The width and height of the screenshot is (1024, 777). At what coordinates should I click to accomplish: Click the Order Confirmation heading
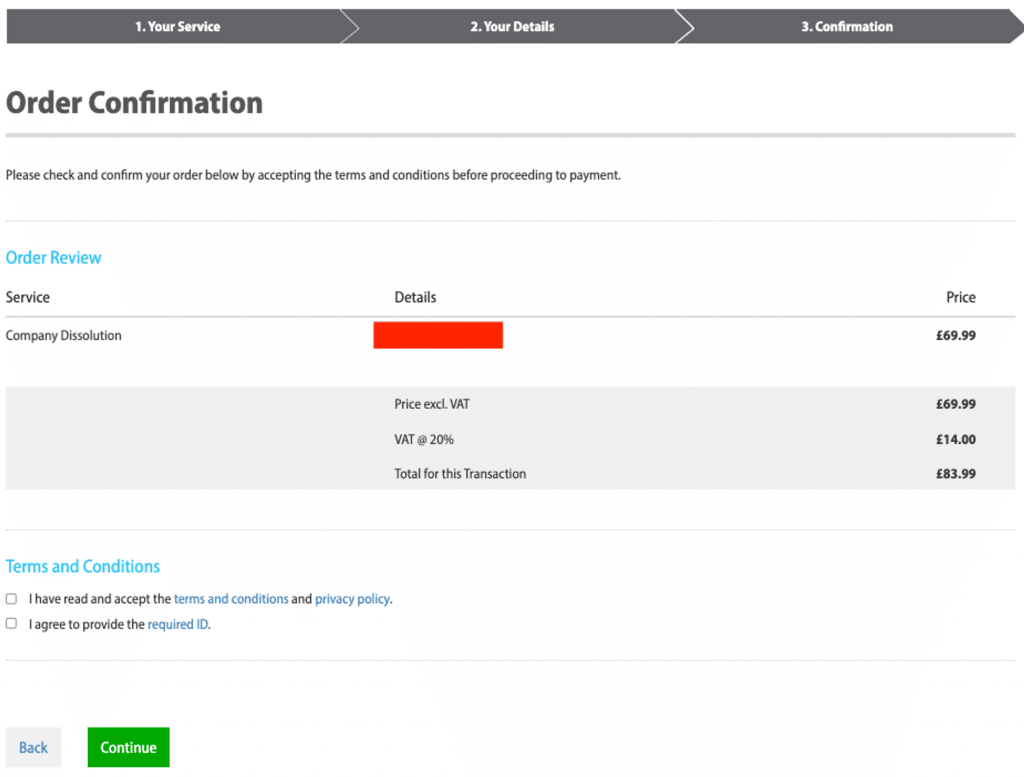135,103
